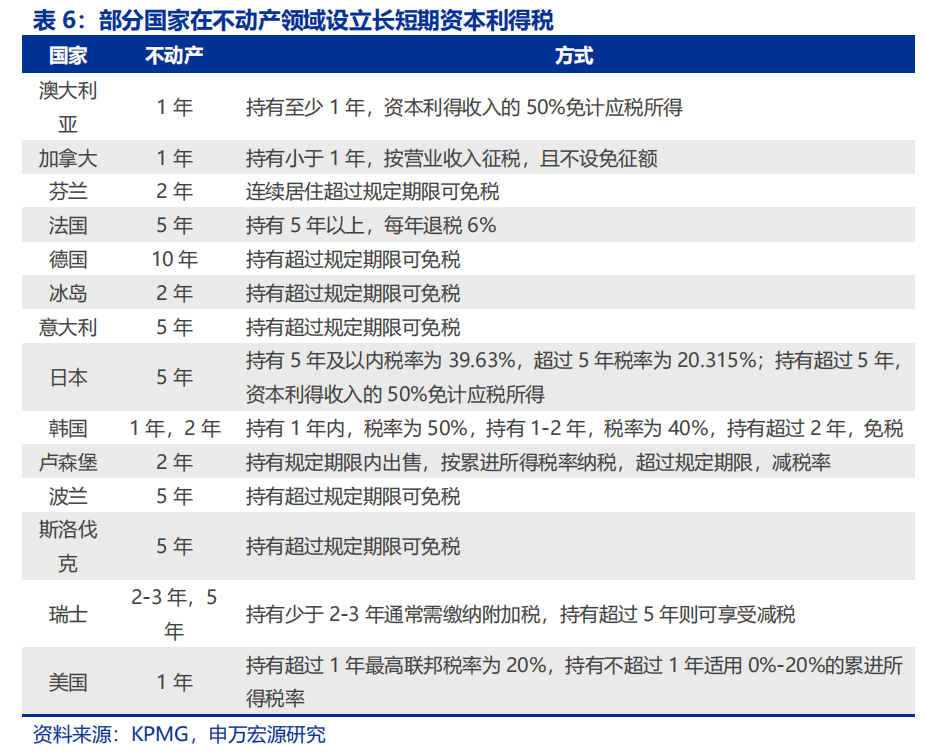Click 持有超过规定期限可免税 in 斯洛伐克 row
Viewport: 926px width, 752px height.
point(353,546)
